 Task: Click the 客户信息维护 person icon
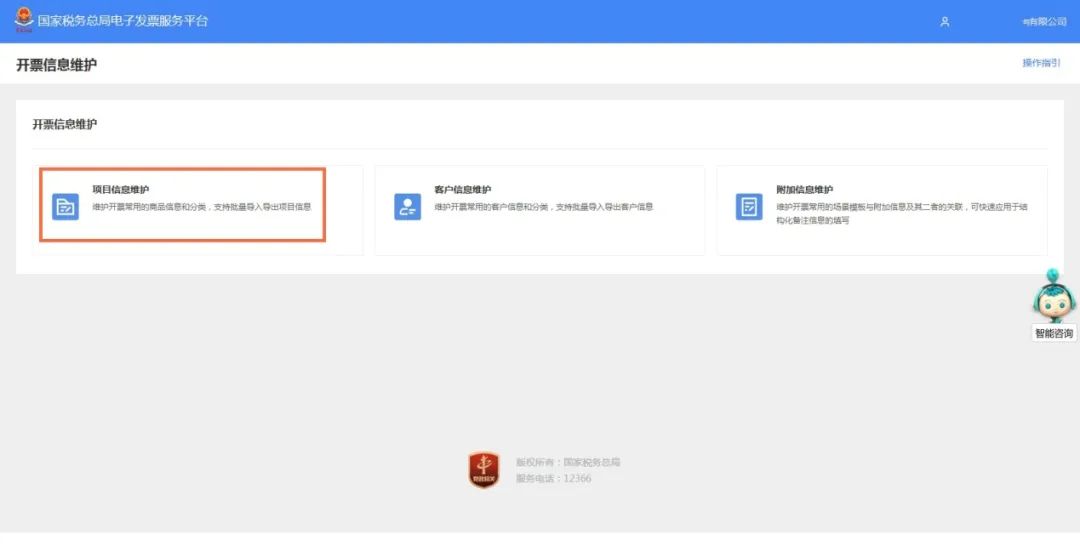pos(407,207)
